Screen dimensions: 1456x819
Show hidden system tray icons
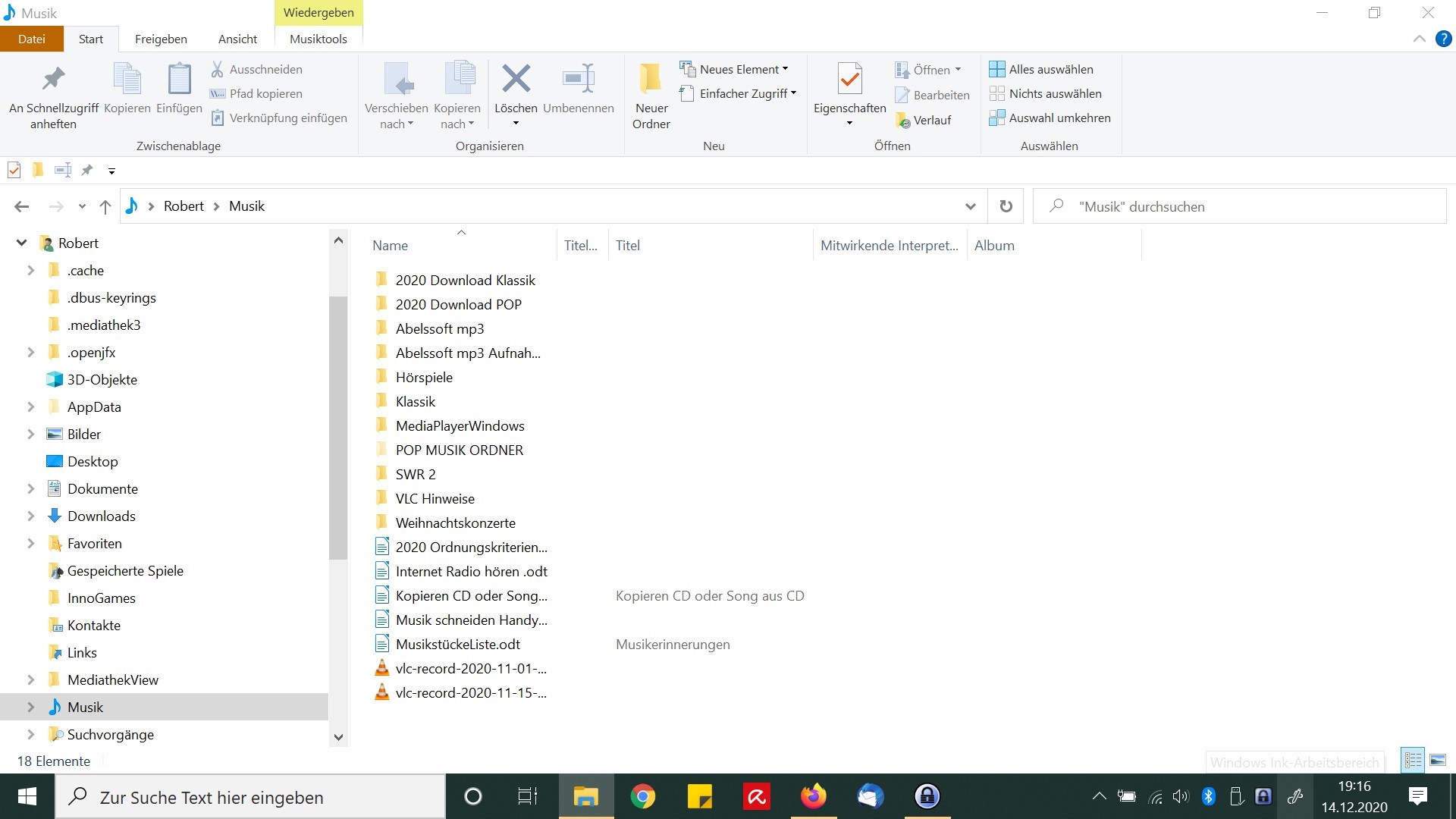[x=1098, y=796]
